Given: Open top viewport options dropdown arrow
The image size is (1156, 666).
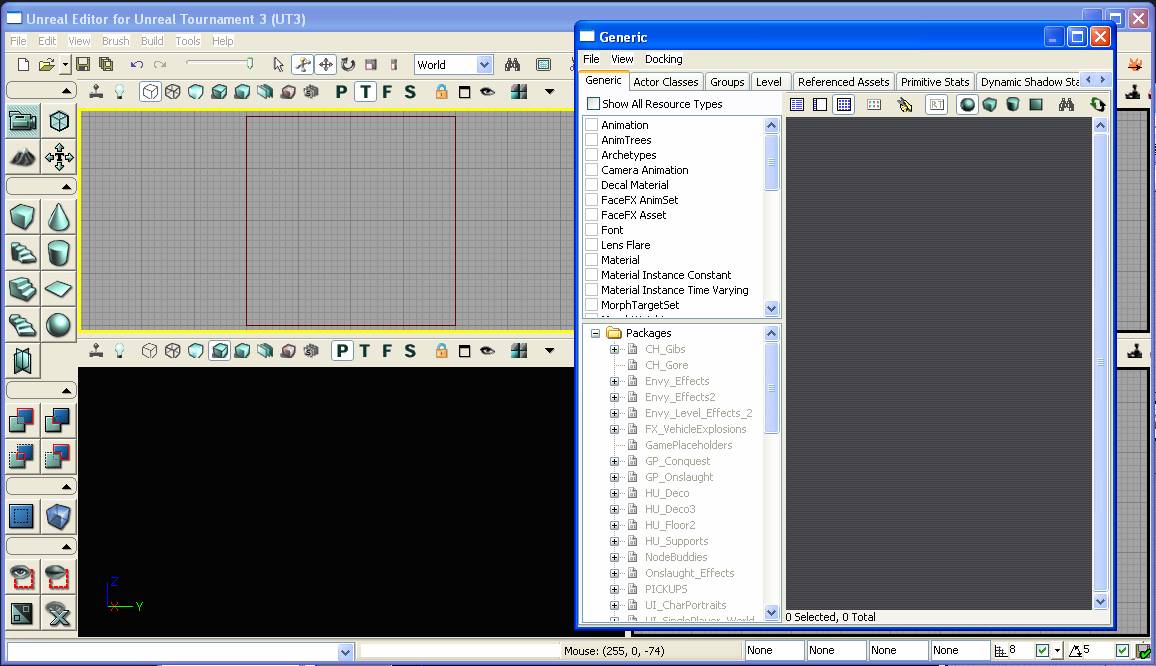Looking at the screenshot, I should pos(549,91).
